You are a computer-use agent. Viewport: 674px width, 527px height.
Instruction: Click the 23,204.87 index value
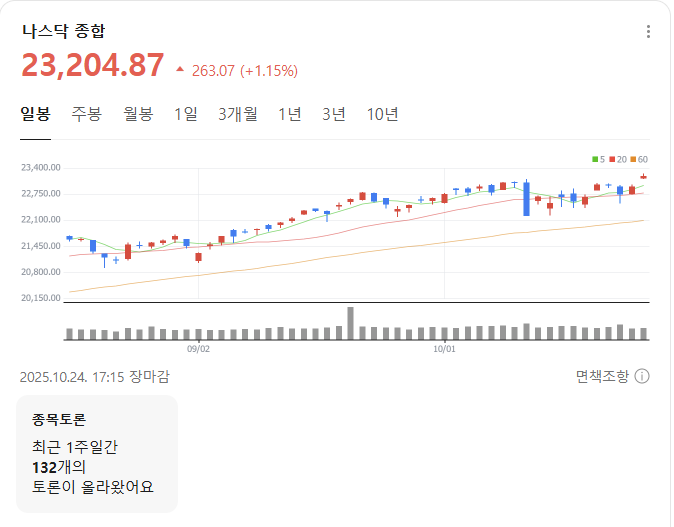pyautogui.click(x=93, y=65)
